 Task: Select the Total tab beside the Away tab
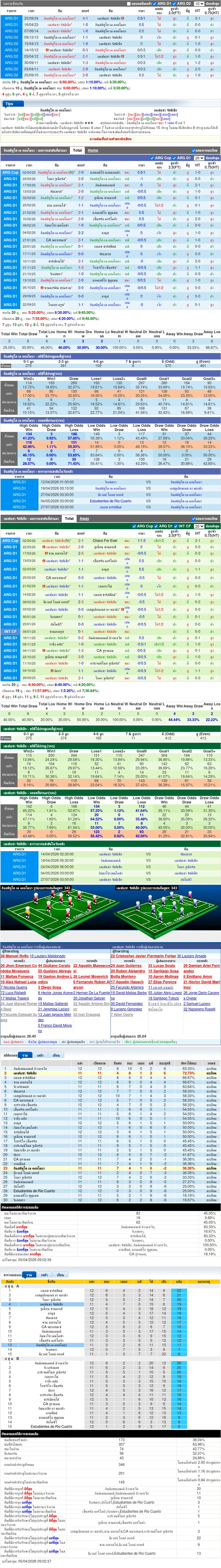tap(69, 519)
